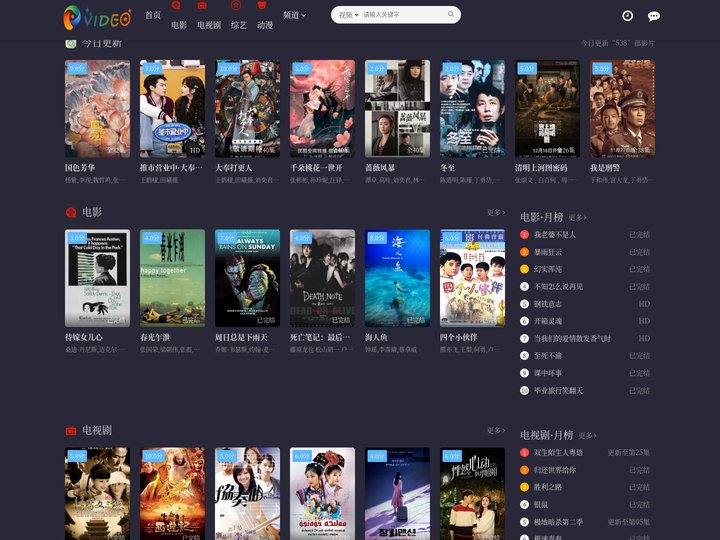
Task: Focus the keyword search input field
Action: coord(404,15)
